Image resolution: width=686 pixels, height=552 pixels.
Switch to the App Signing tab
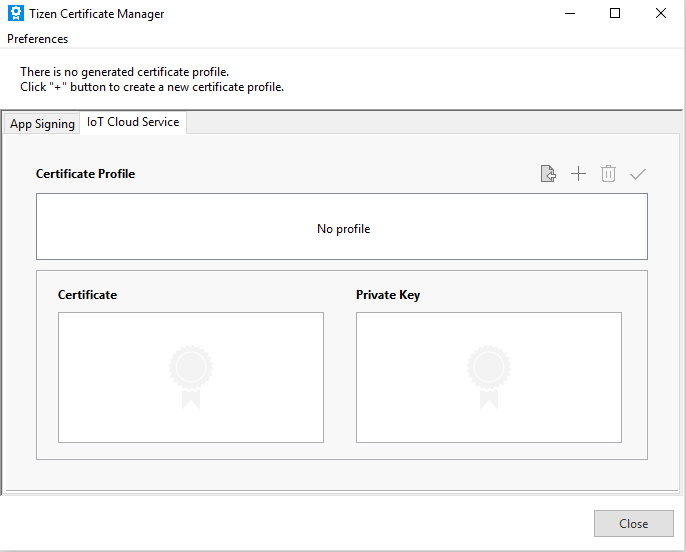[x=42, y=124]
